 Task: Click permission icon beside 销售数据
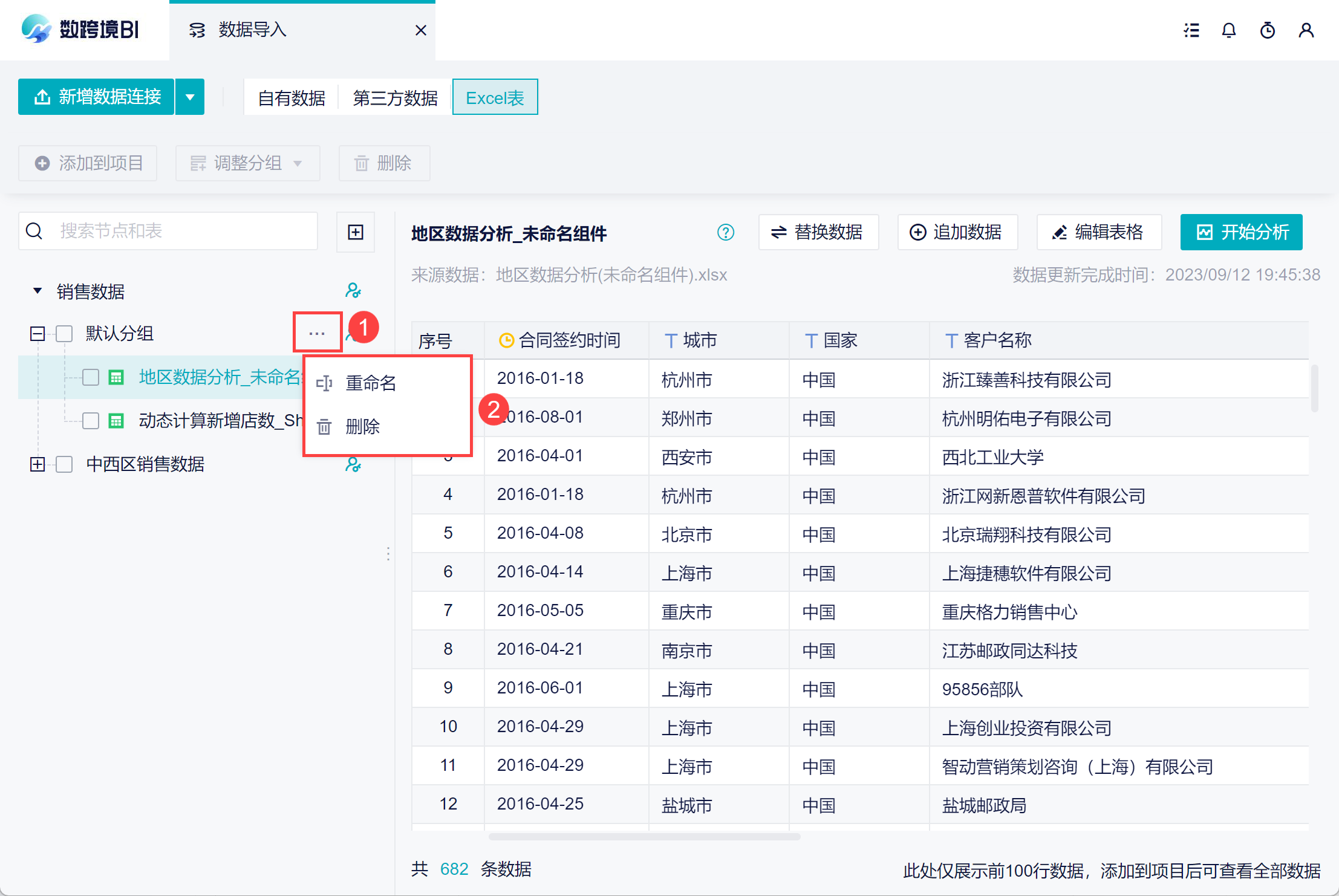(x=353, y=291)
